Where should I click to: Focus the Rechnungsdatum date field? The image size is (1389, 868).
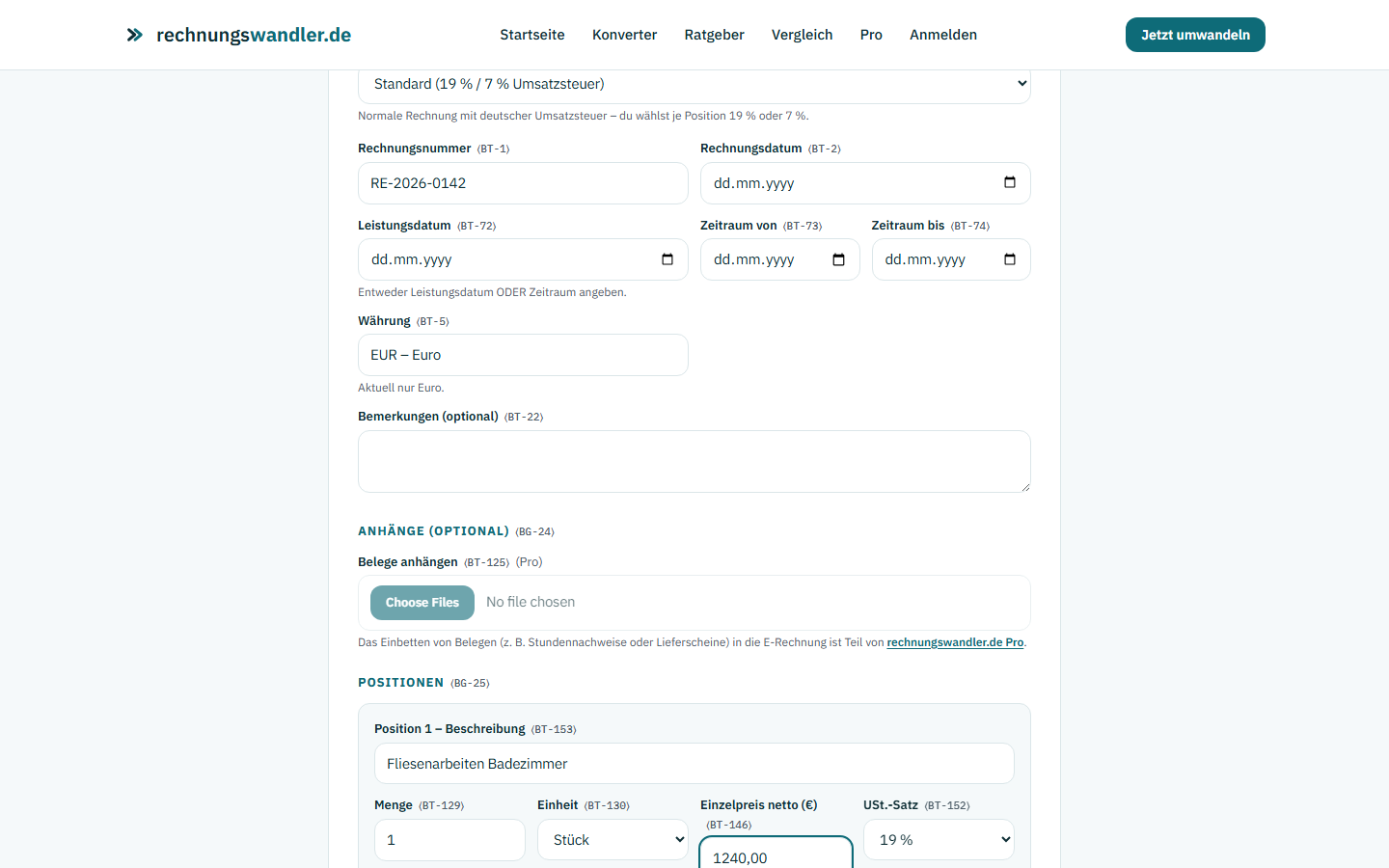click(x=865, y=183)
